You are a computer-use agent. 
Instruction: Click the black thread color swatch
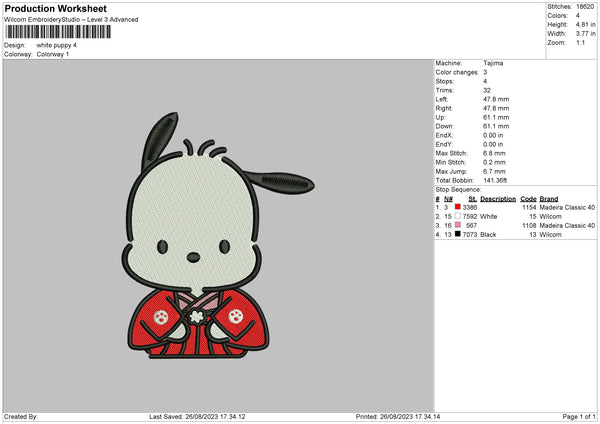click(458, 234)
